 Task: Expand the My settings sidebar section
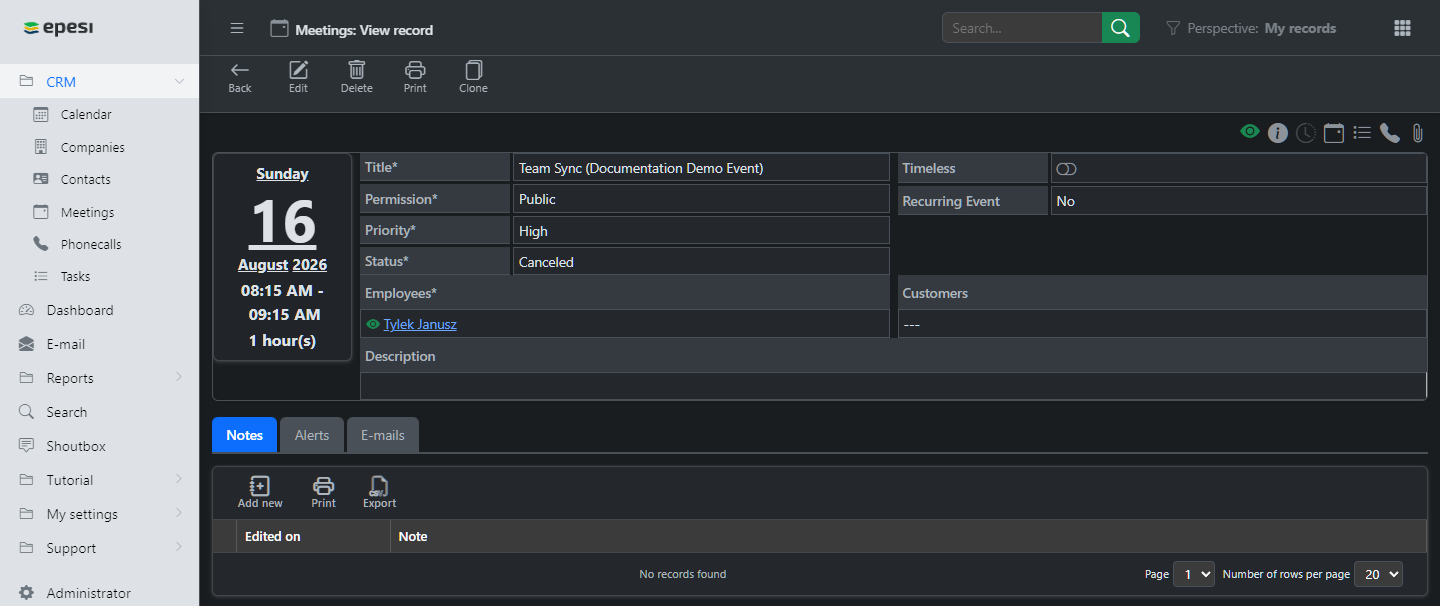(179, 513)
